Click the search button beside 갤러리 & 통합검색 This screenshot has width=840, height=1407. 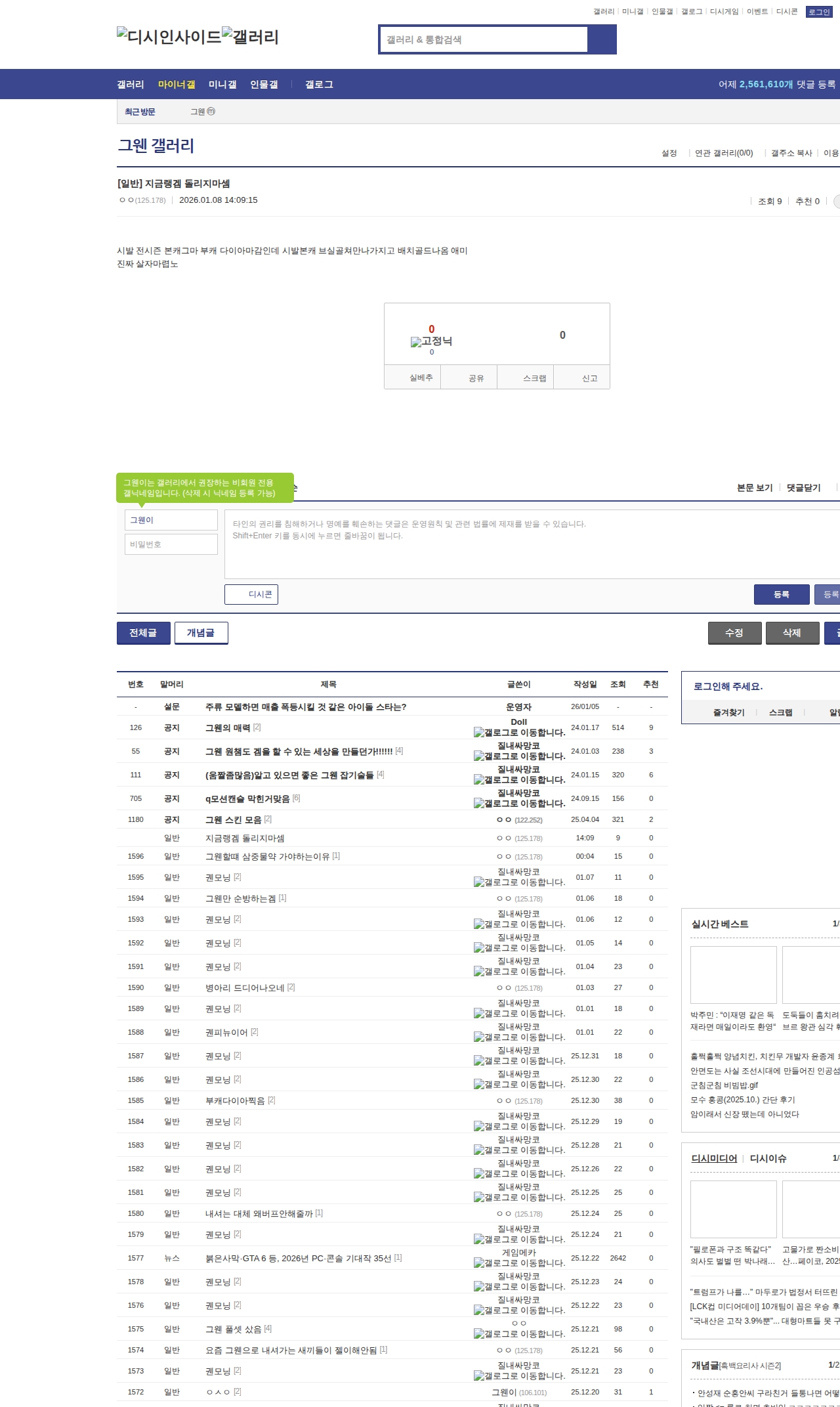coord(602,39)
